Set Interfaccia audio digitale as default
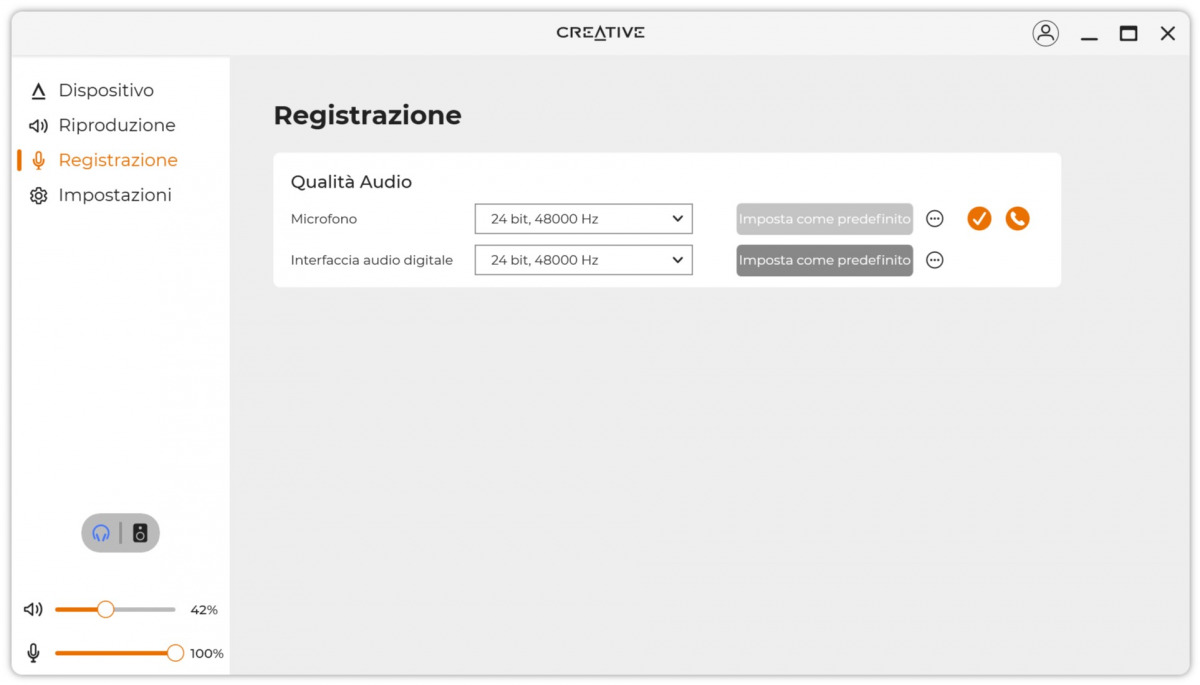 pos(824,260)
